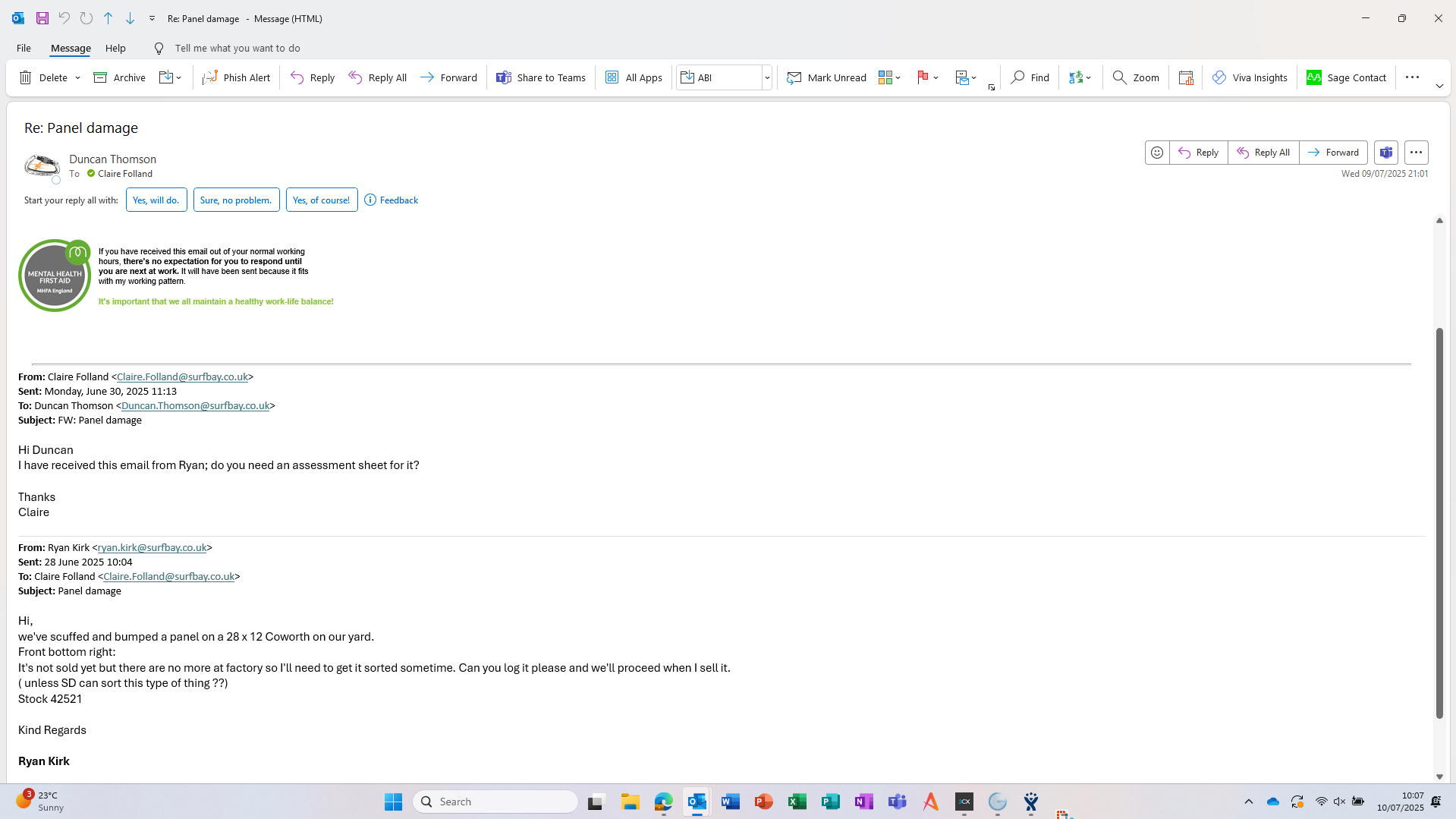Mark the email as unread
Viewport: 1456px width, 819px height.
pyautogui.click(x=826, y=77)
